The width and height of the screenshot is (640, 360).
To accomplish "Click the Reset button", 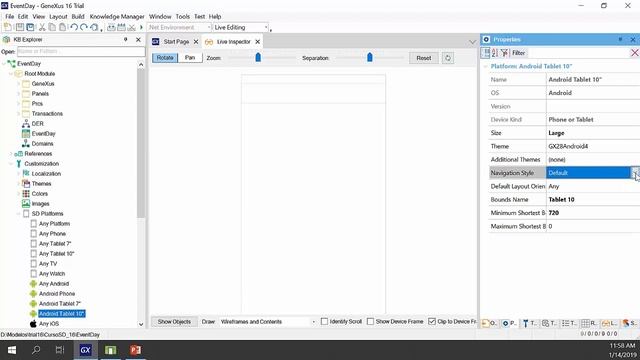I will click(424, 58).
